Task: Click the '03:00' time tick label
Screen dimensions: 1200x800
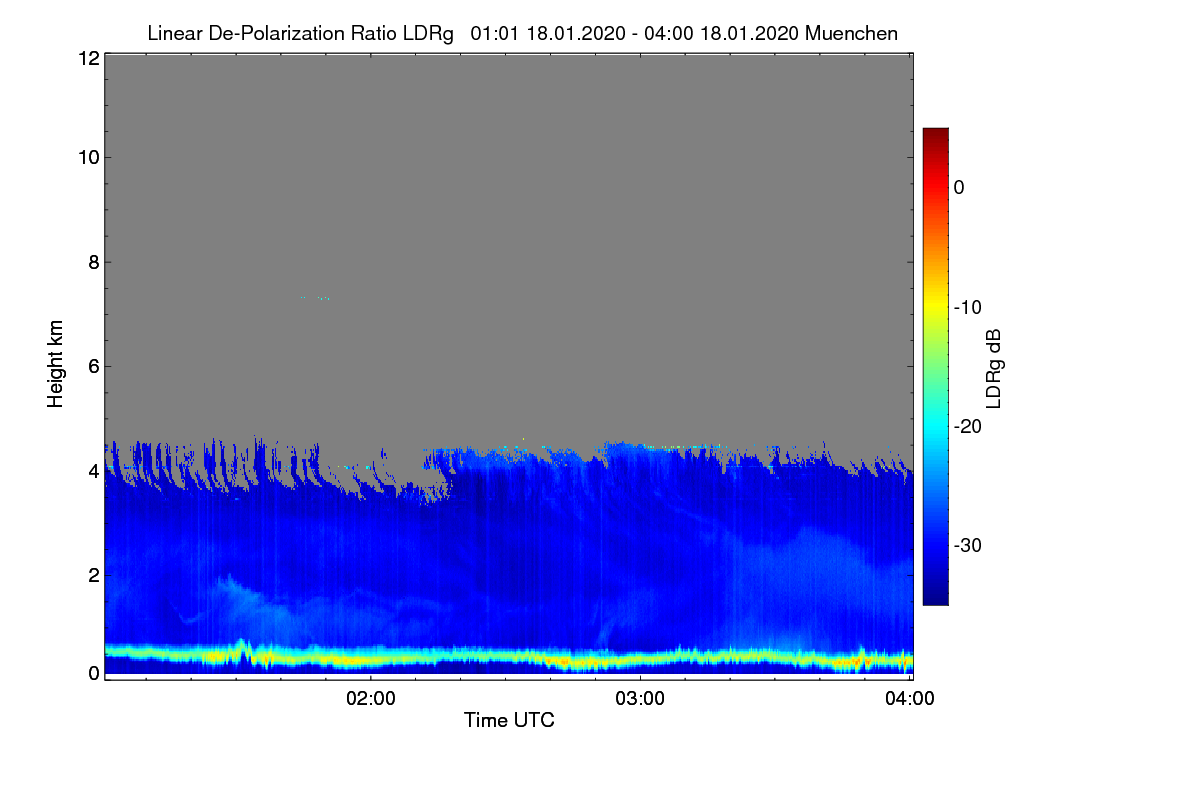Action: [640, 699]
